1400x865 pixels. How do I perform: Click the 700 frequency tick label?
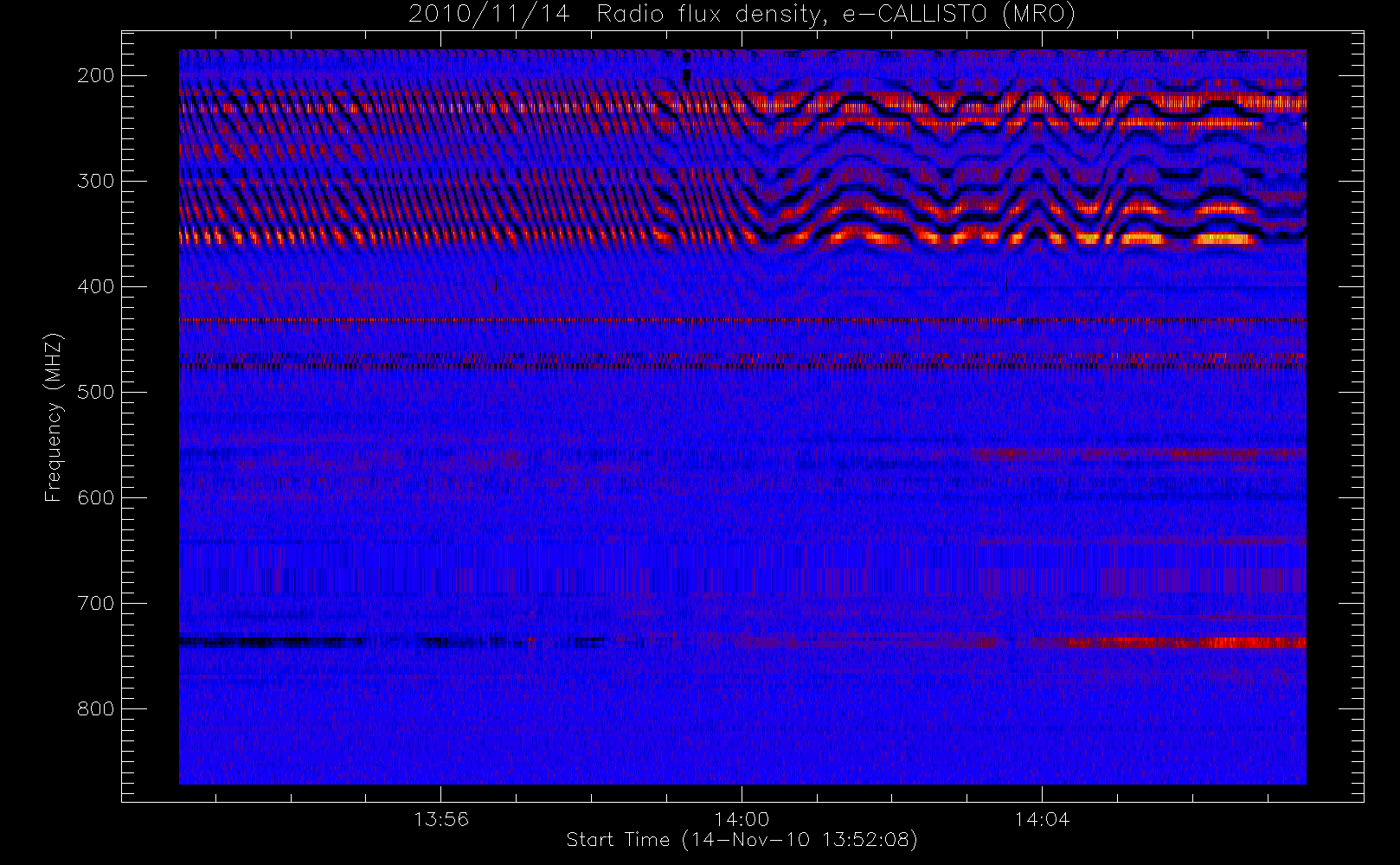pos(95,603)
